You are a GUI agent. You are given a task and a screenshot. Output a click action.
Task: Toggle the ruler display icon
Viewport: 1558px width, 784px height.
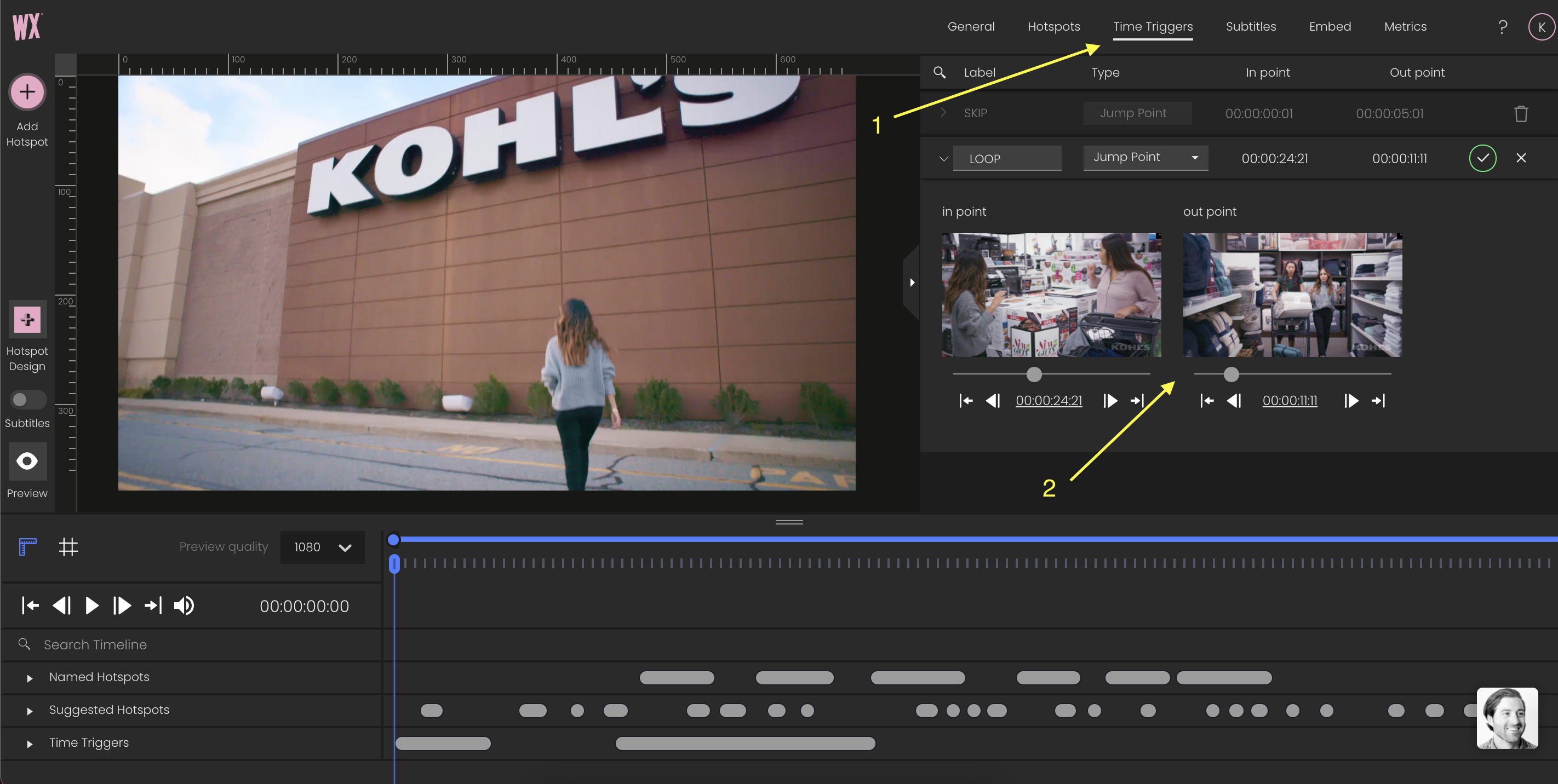[28, 546]
